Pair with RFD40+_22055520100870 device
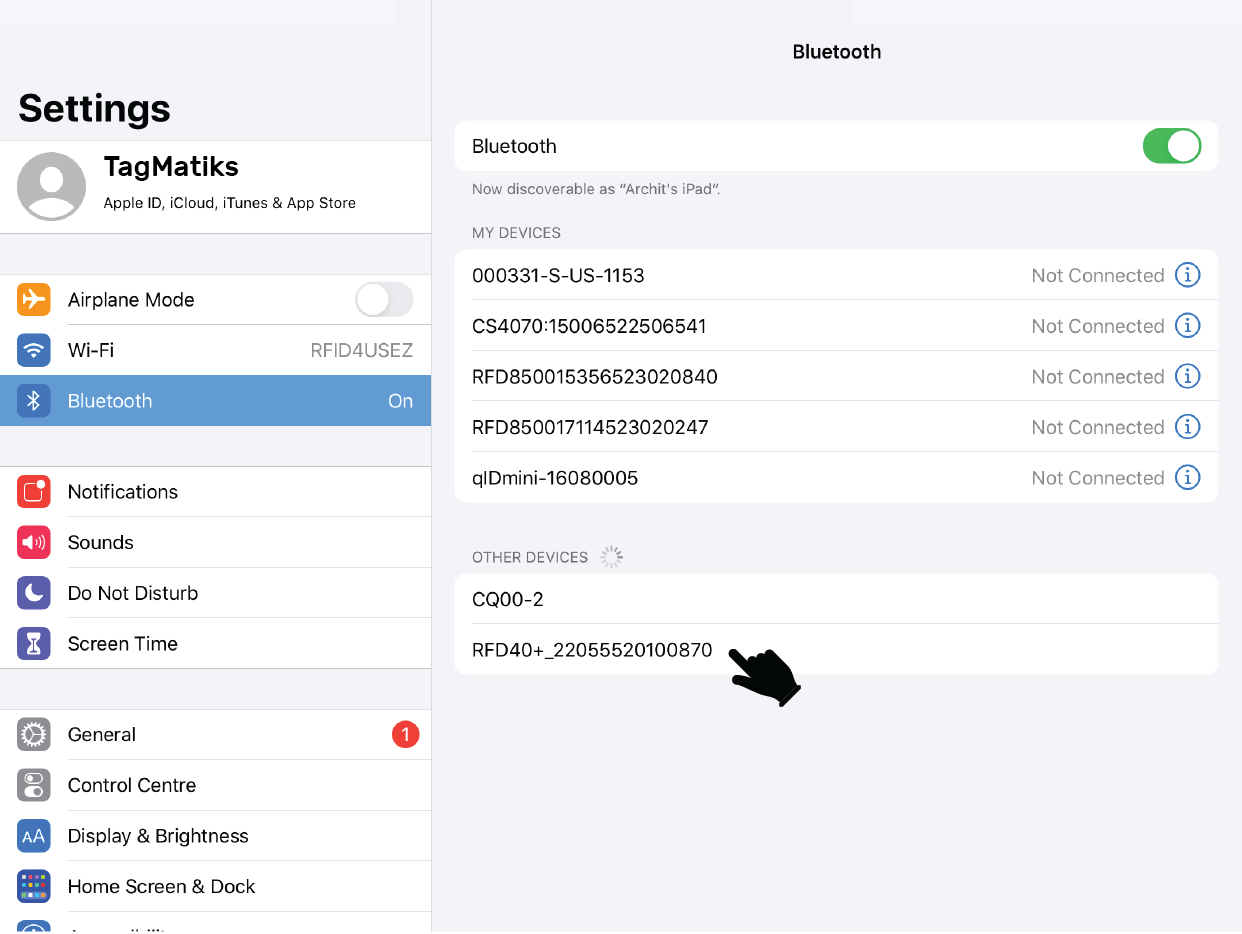The height and width of the screenshot is (934, 1242). 592,650
